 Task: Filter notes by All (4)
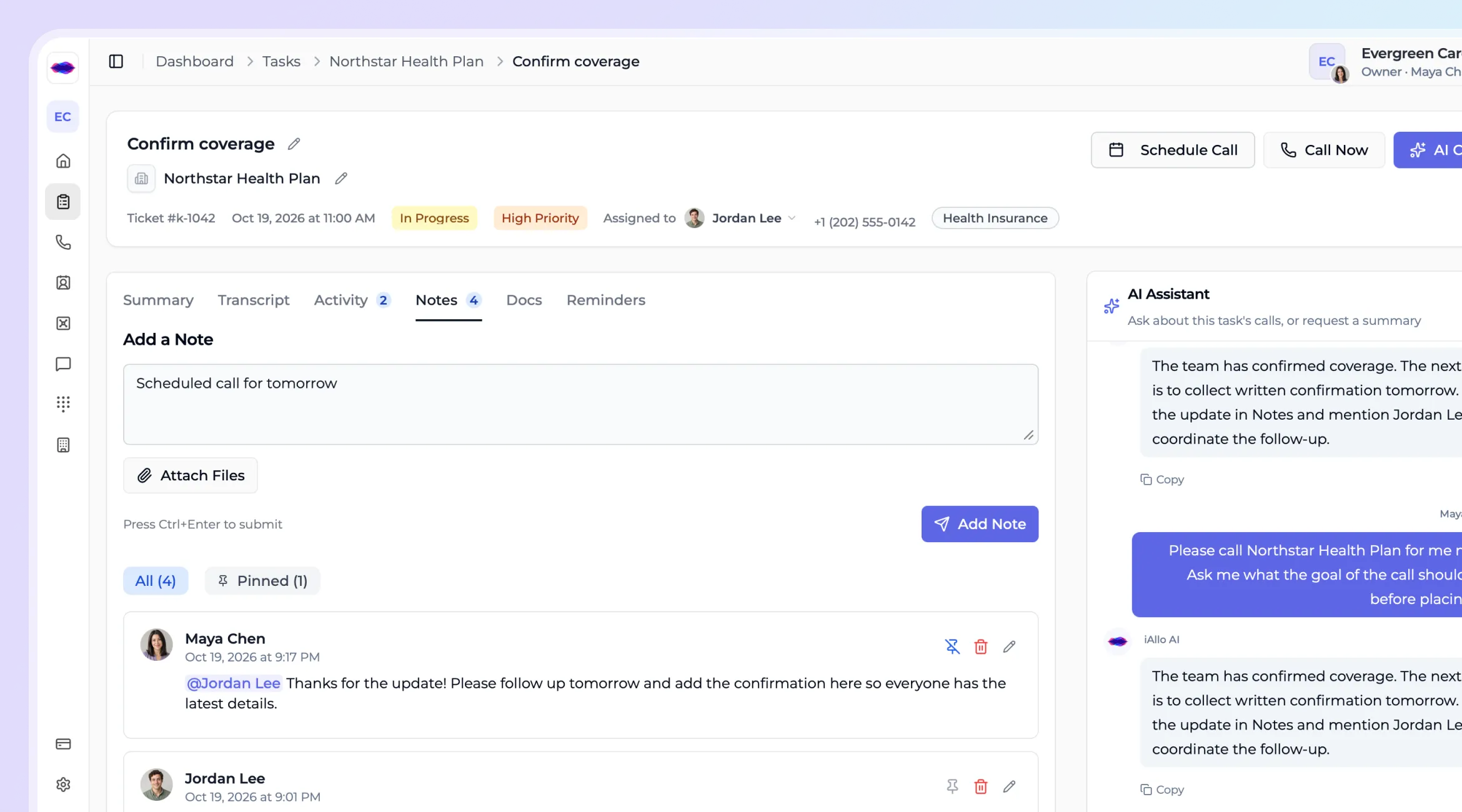156,581
